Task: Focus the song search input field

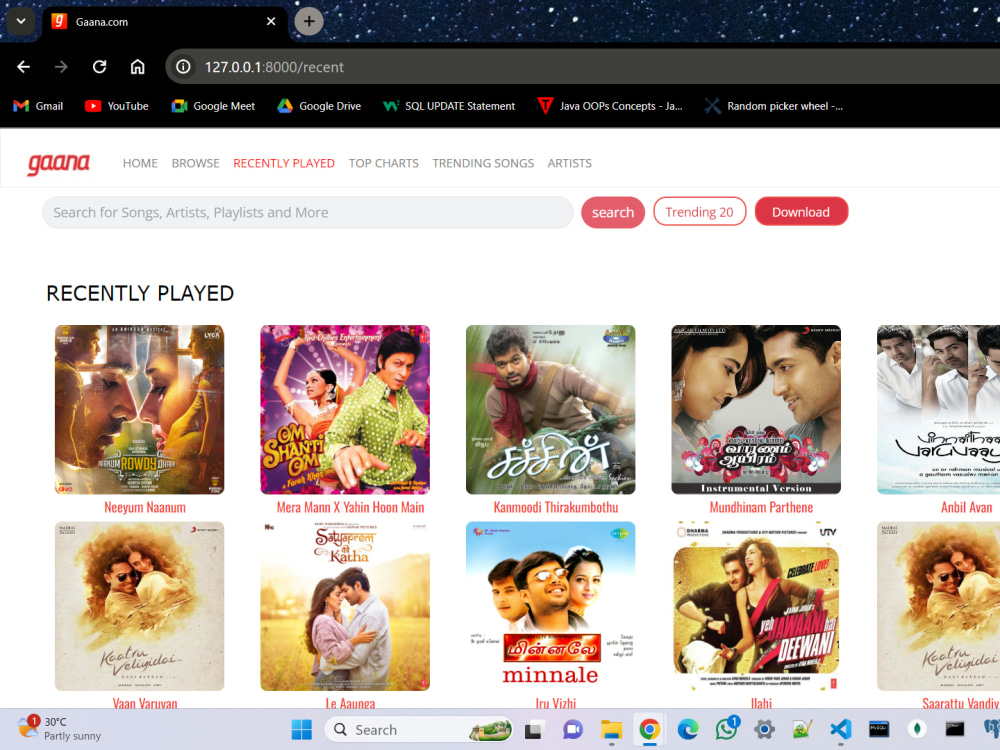Action: (x=307, y=212)
